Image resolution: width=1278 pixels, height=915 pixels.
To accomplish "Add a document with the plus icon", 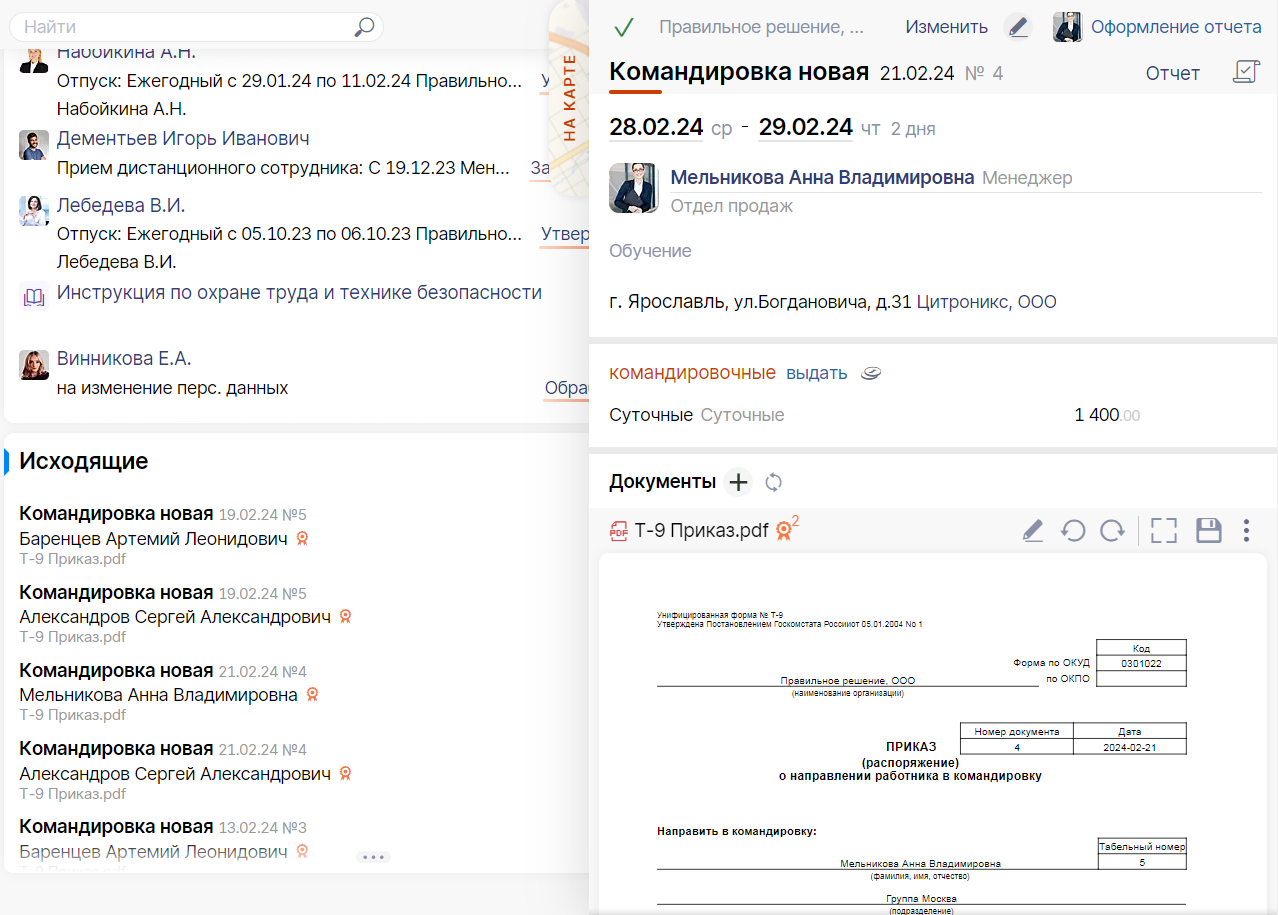I will [738, 482].
